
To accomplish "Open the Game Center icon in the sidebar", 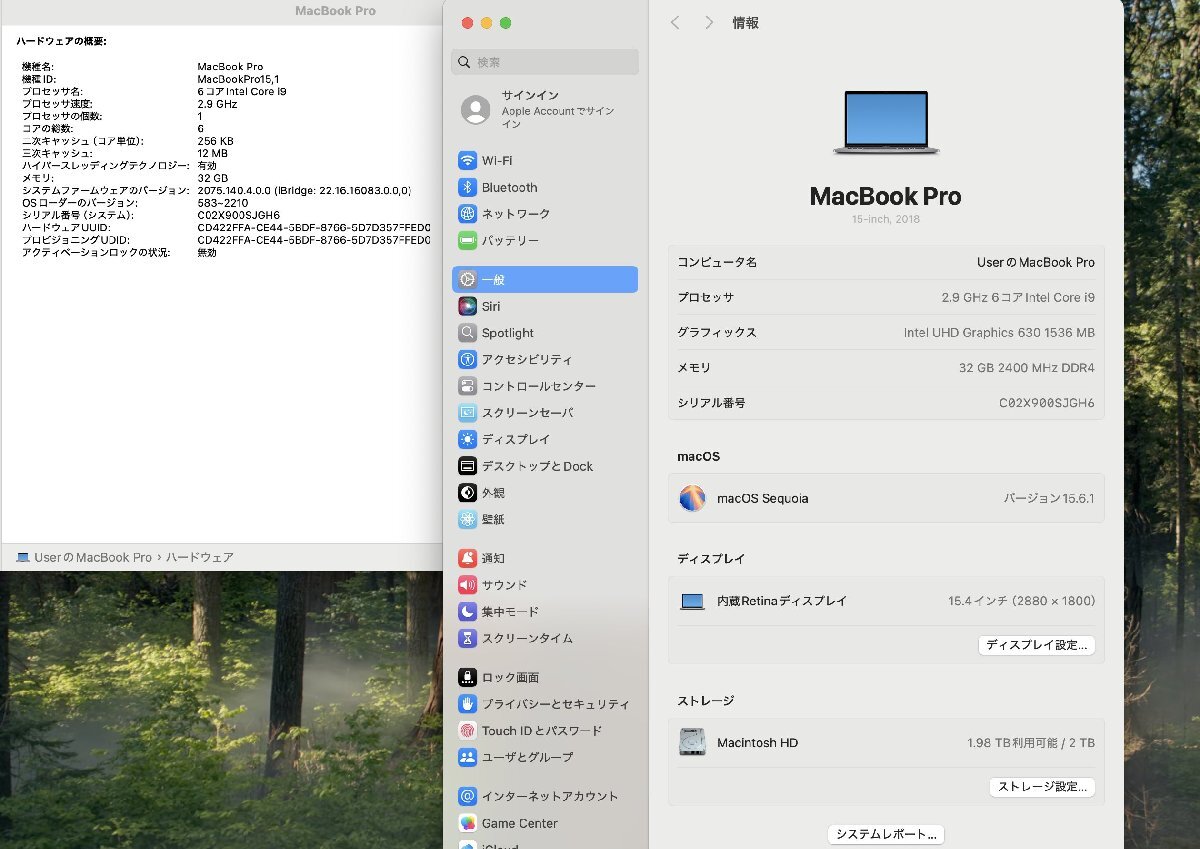I will click(467, 823).
